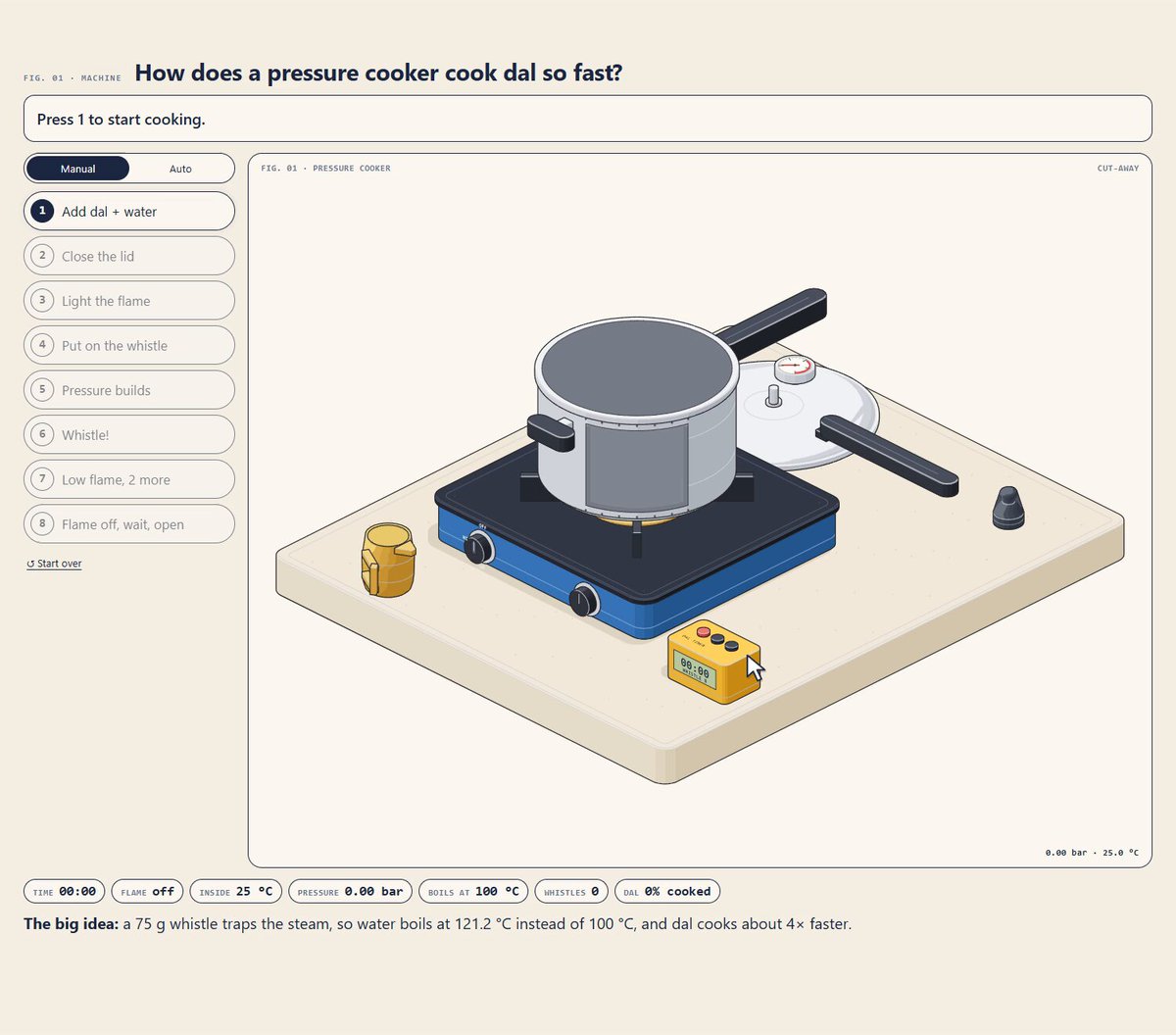Click the yellow measuring jug of dal
Image resolution: width=1176 pixels, height=1035 pixels.
388,560
